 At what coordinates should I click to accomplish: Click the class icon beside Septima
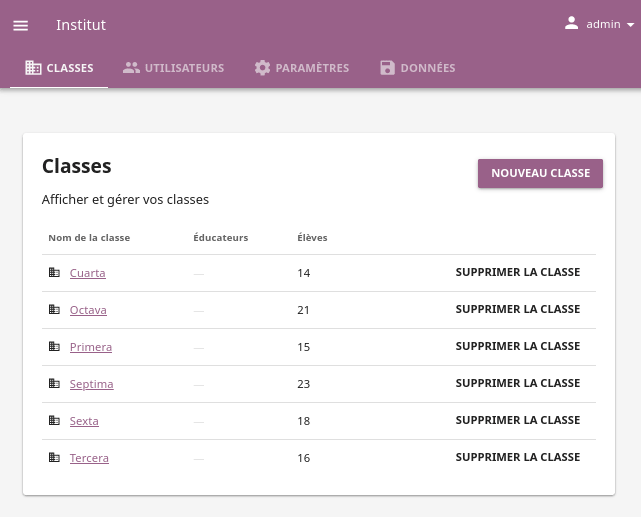coord(54,383)
